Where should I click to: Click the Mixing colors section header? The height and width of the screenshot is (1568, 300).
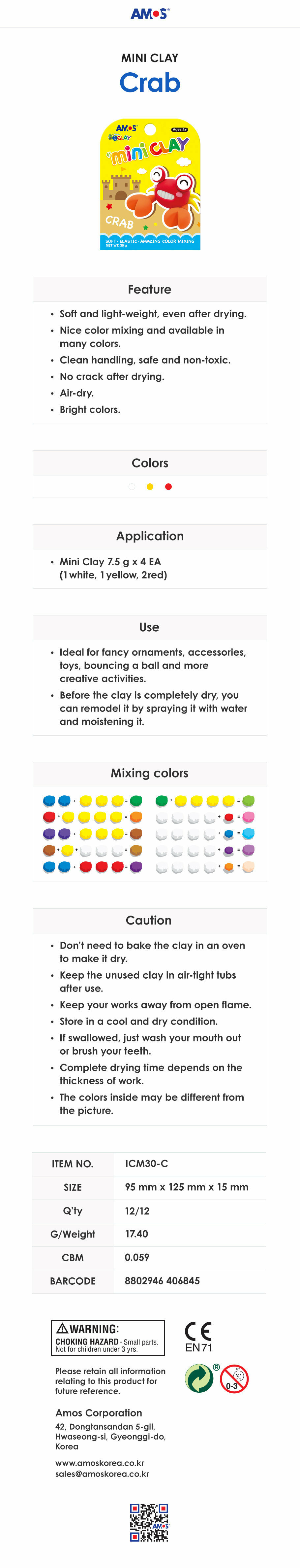pyautogui.click(x=149, y=773)
